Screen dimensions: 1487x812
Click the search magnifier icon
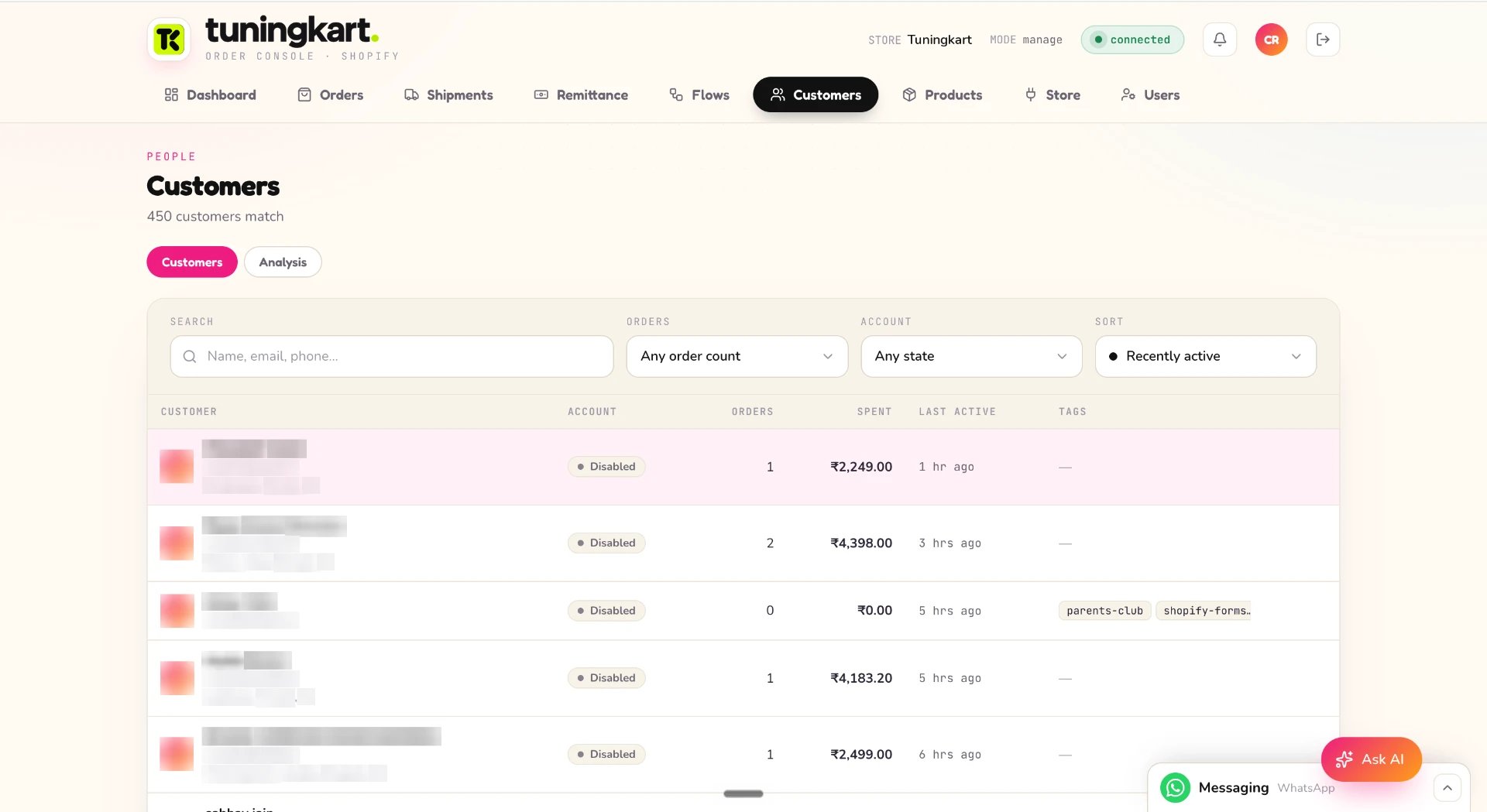click(x=189, y=356)
